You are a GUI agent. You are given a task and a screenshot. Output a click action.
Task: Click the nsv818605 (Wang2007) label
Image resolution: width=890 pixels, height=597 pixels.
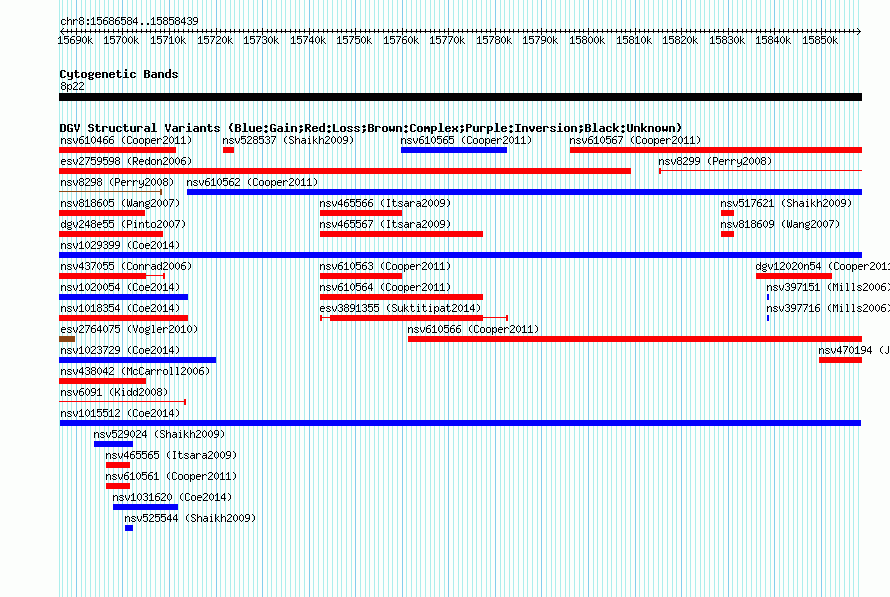click(120, 203)
